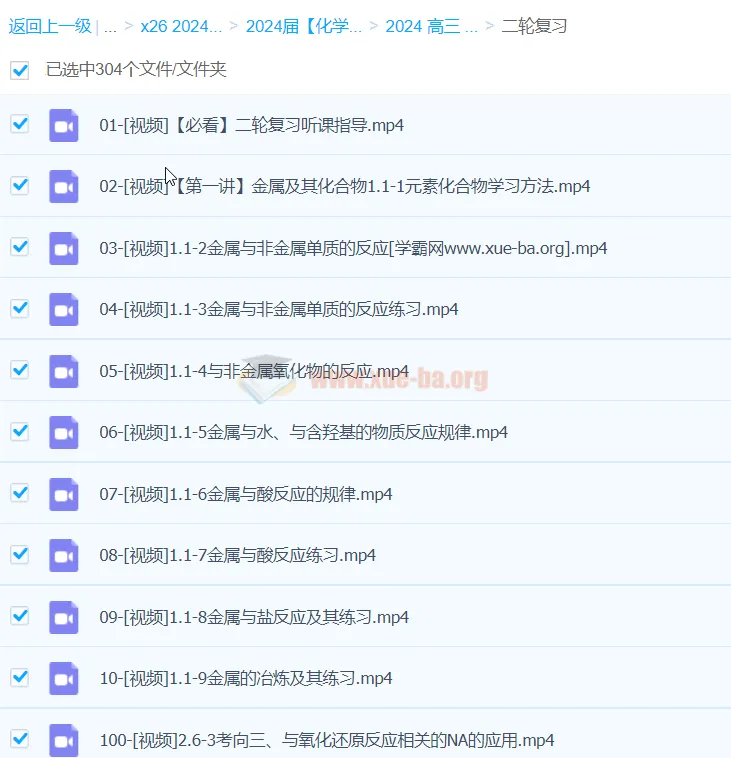Viewport: 731px width, 758px height.
Task: Toggle the select-all 已选中304个文件 checkbox
Action: [x=19, y=70]
